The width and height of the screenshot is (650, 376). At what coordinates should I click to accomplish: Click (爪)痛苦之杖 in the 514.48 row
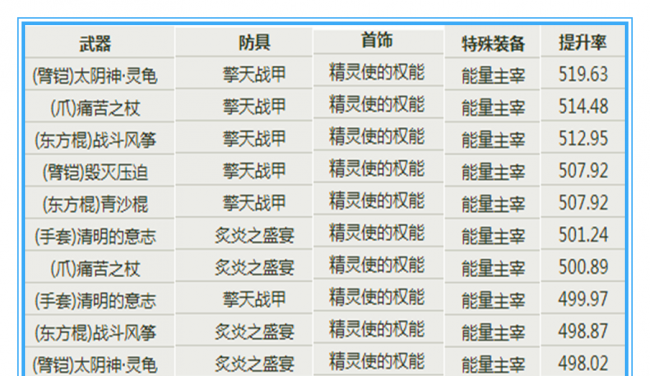pos(95,108)
